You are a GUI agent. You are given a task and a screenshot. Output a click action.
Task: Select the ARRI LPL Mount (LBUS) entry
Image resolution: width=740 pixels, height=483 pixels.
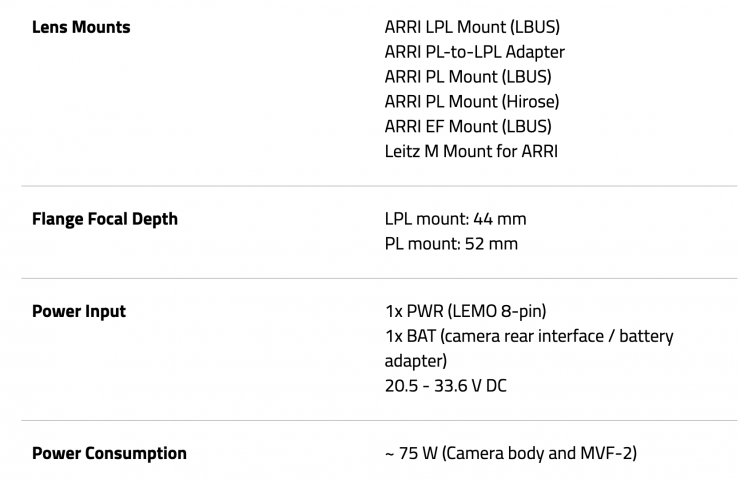473,27
